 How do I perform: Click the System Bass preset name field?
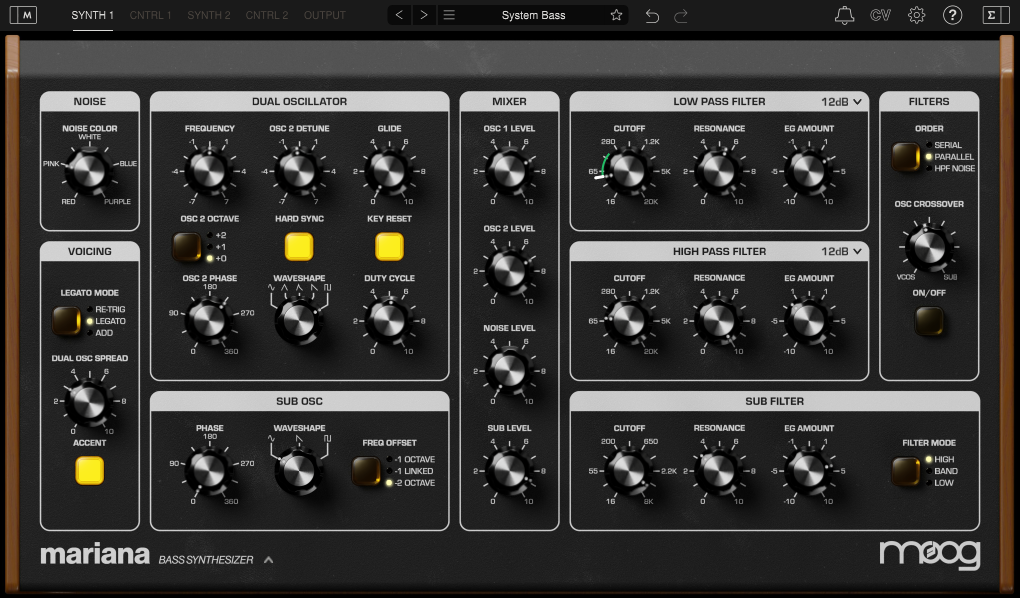pyautogui.click(x=533, y=15)
